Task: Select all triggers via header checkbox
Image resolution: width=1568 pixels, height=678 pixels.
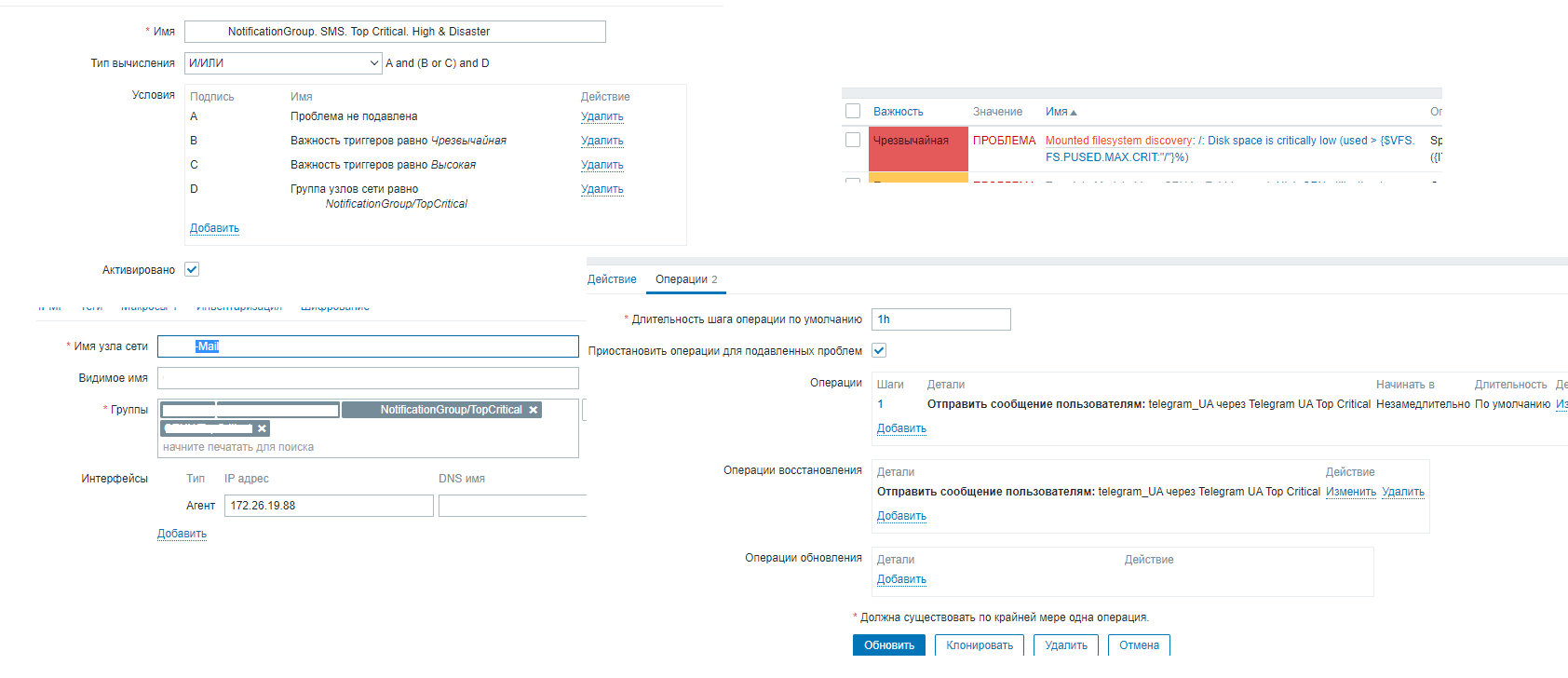Action: coord(853,111)
